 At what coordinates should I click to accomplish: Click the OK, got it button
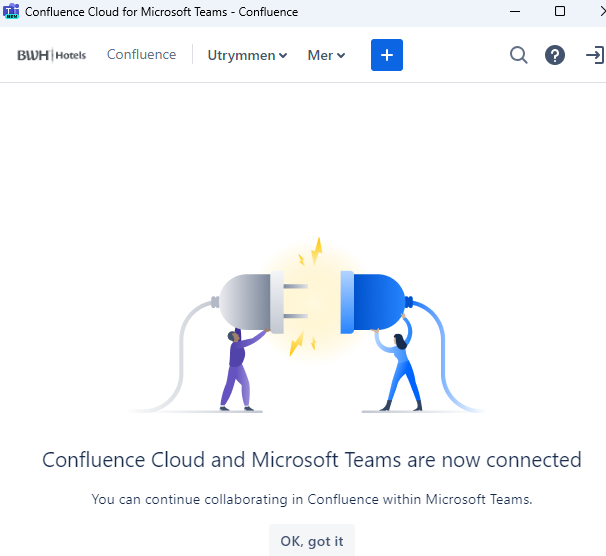pos(312,541)
